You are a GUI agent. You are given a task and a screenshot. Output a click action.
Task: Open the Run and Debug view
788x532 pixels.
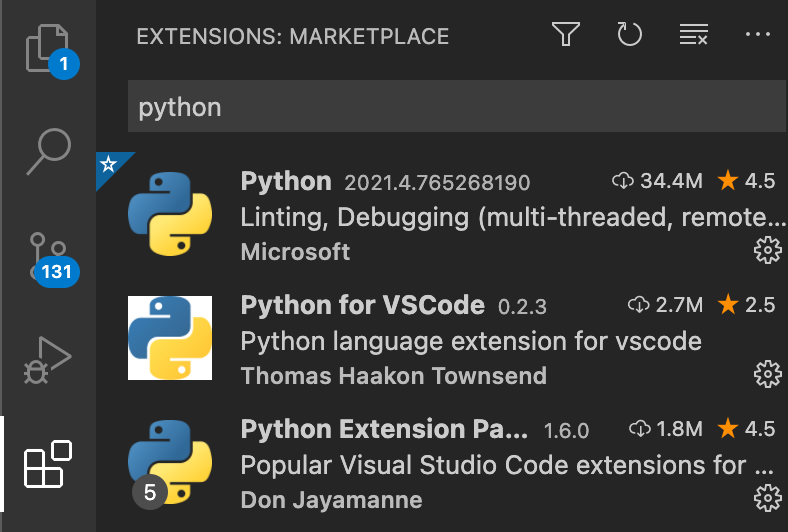pyautogui.click(x=48, y=361)
